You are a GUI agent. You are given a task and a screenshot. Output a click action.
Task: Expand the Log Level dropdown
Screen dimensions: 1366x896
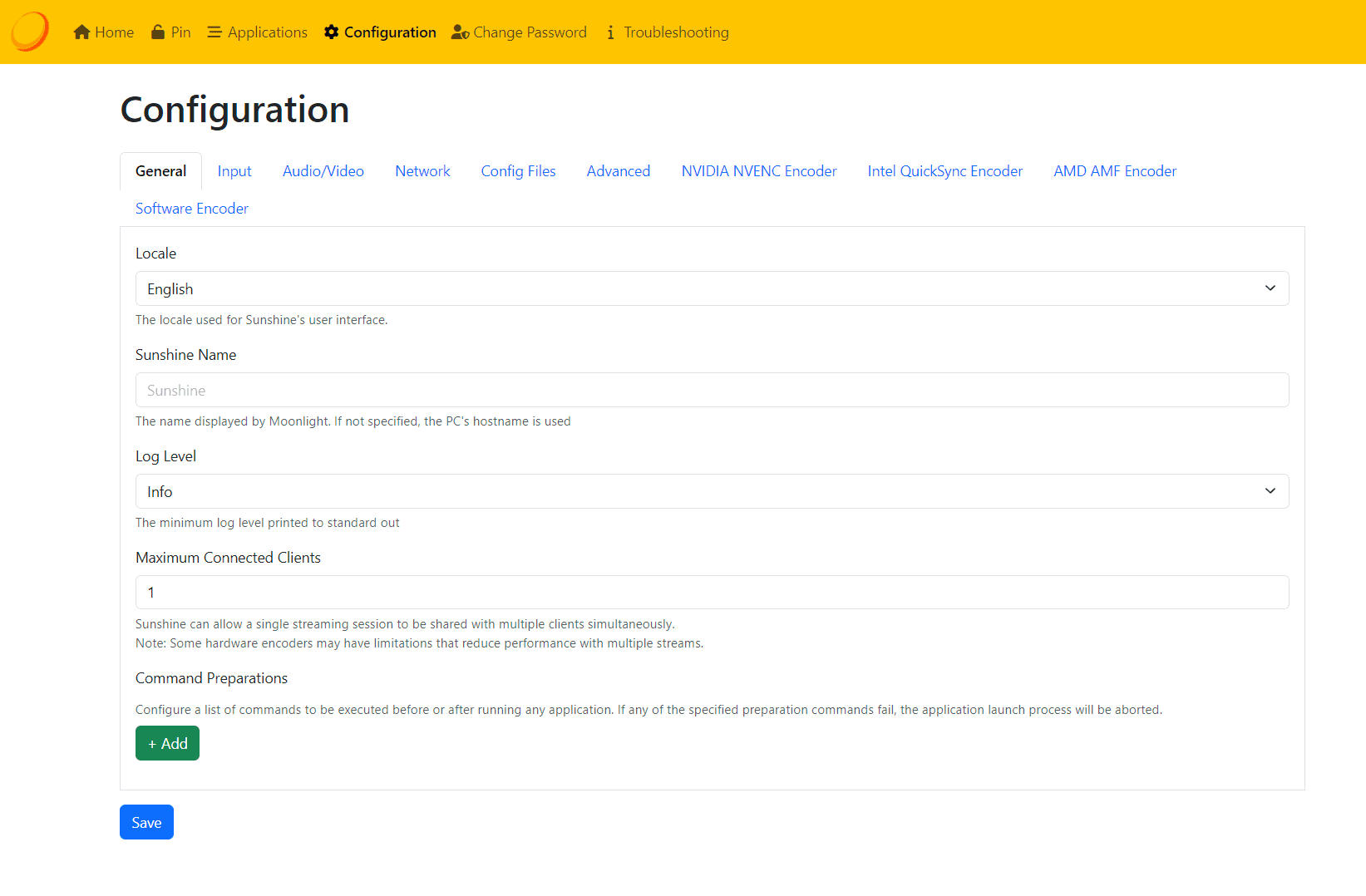click(x=712, y=491)
